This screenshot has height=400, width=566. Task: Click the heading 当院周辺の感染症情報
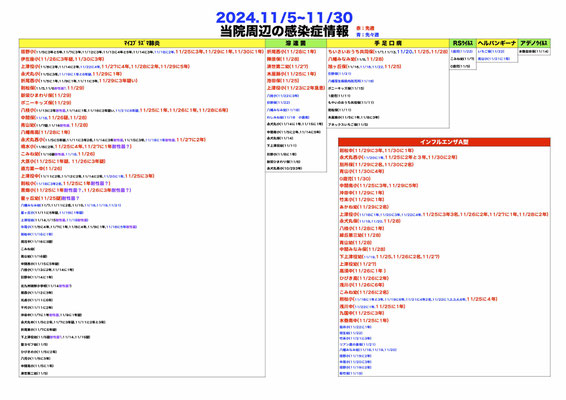(284, 31)
